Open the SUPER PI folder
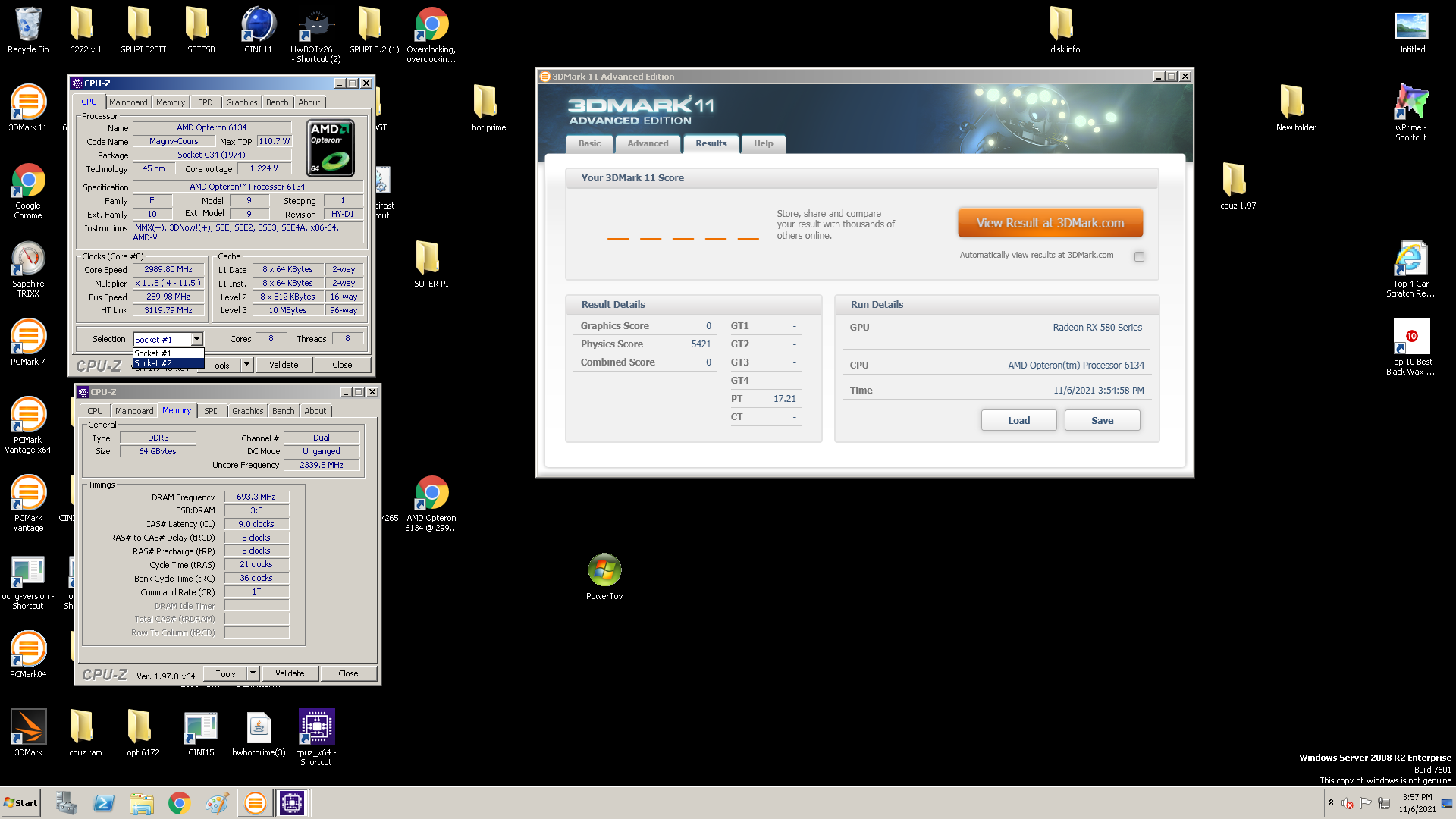The width and height of the screenshot is (1456, 819). tap(431, 265)
